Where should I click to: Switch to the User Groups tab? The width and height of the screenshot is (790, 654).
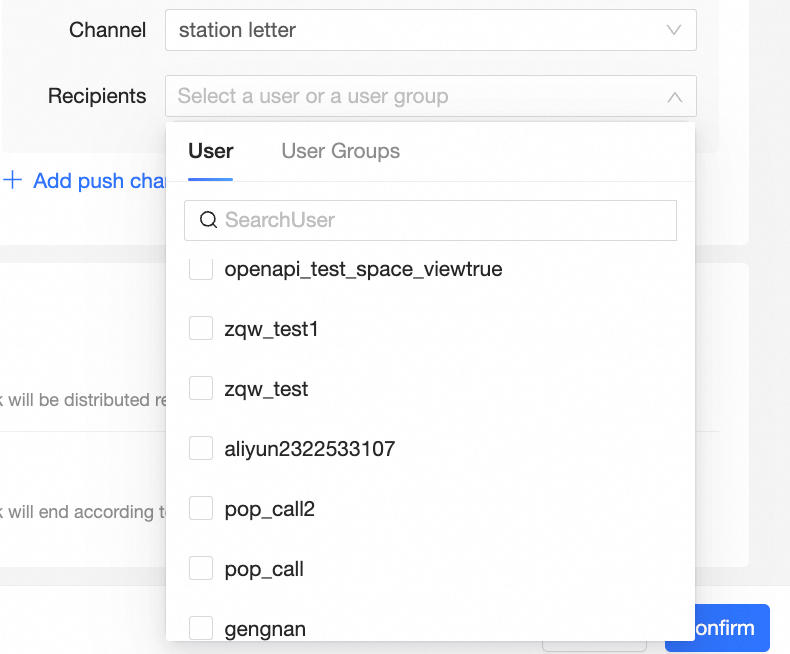[340, 151]
